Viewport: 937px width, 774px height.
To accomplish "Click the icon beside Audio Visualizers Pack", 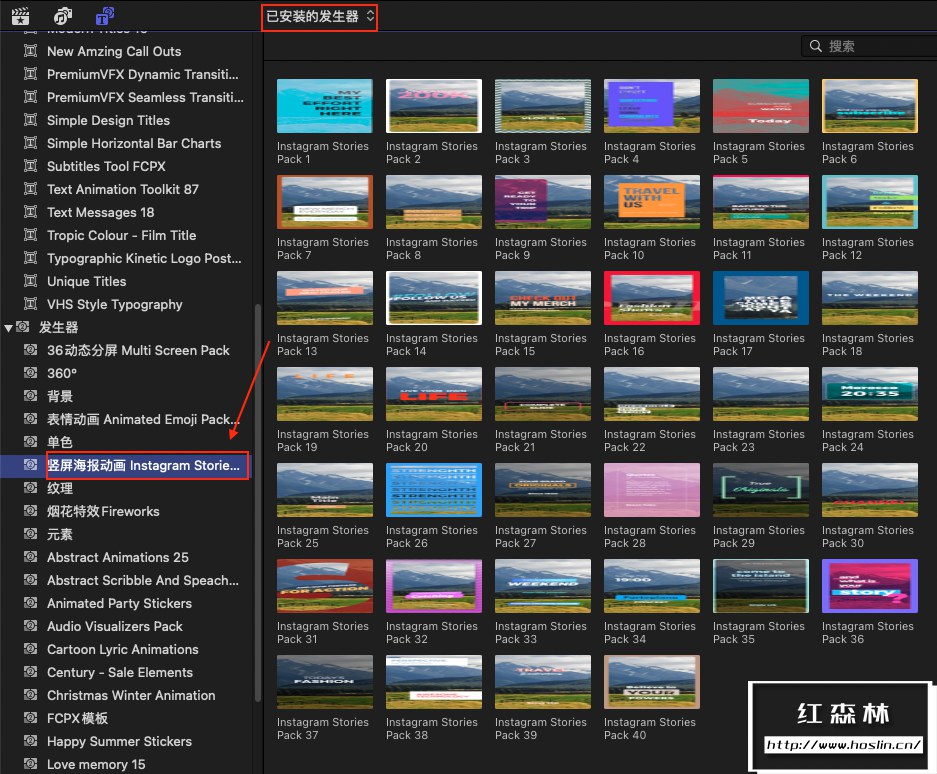I will [x=30, y=626].
